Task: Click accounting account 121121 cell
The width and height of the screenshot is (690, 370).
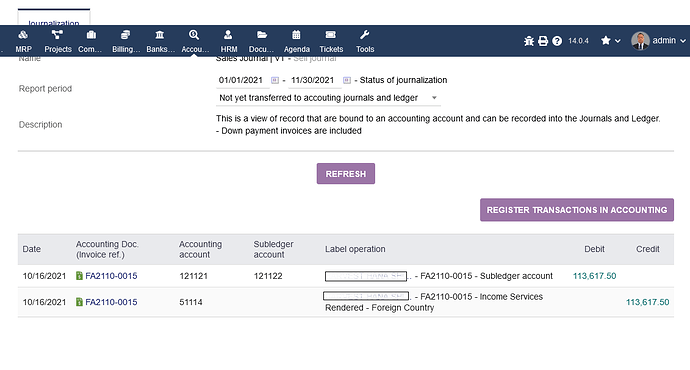Action: tap(194, 276)
